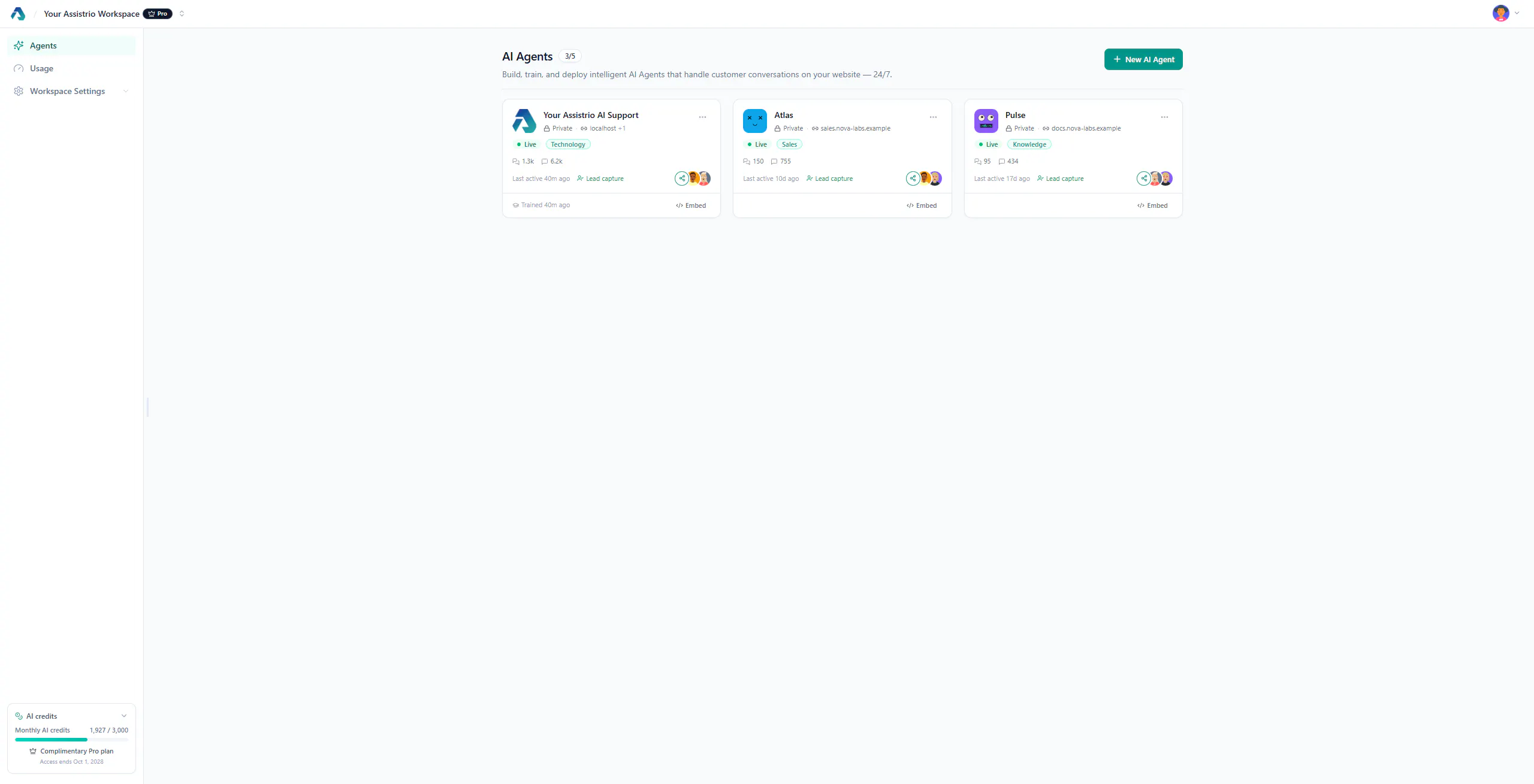Image resolution: width=1534 pixels, height=784 pixels.
Task: Click the 3/5 agents count badge
Action: [570, 56]
